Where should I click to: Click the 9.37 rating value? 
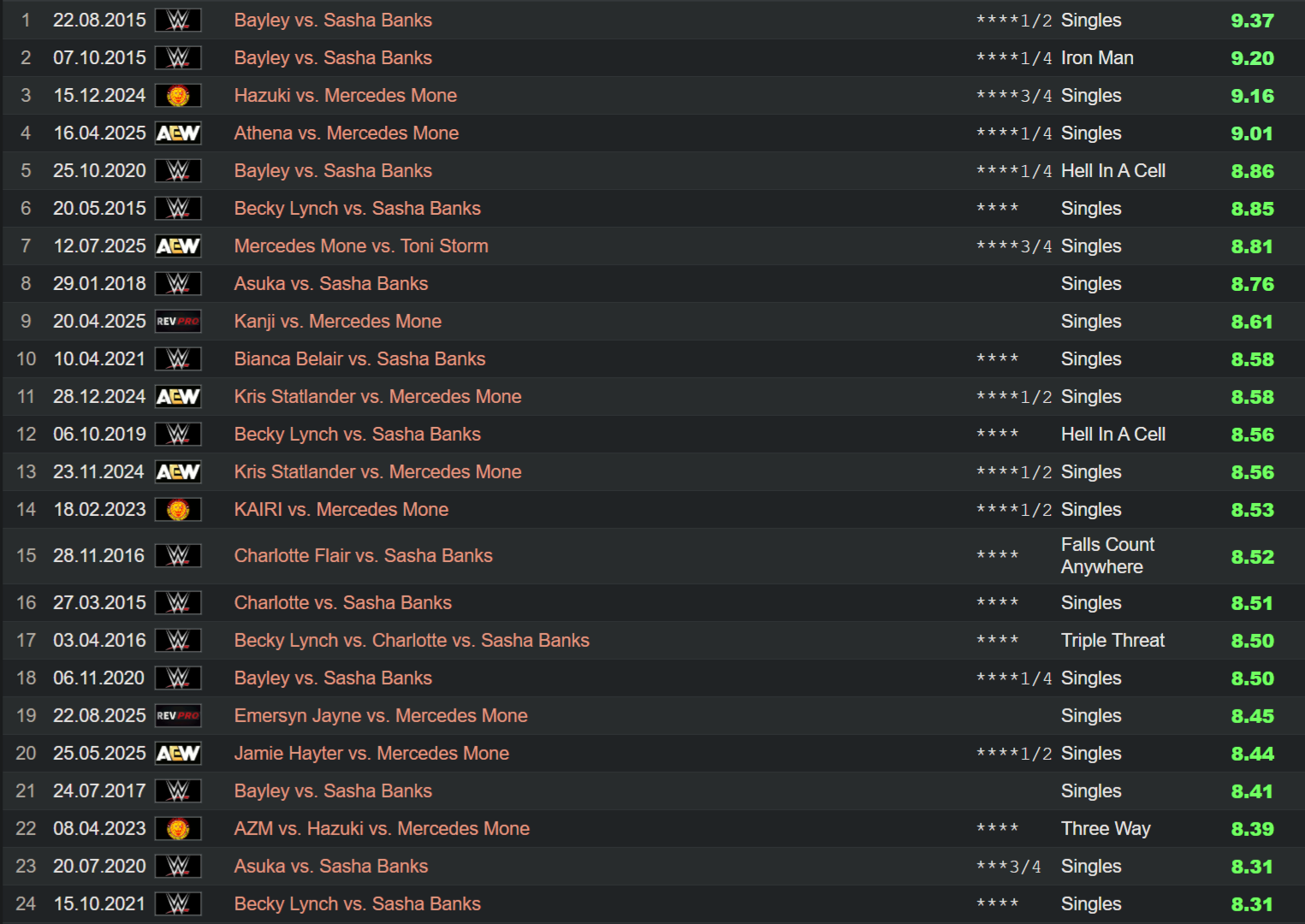click(x=1252, y=21)
